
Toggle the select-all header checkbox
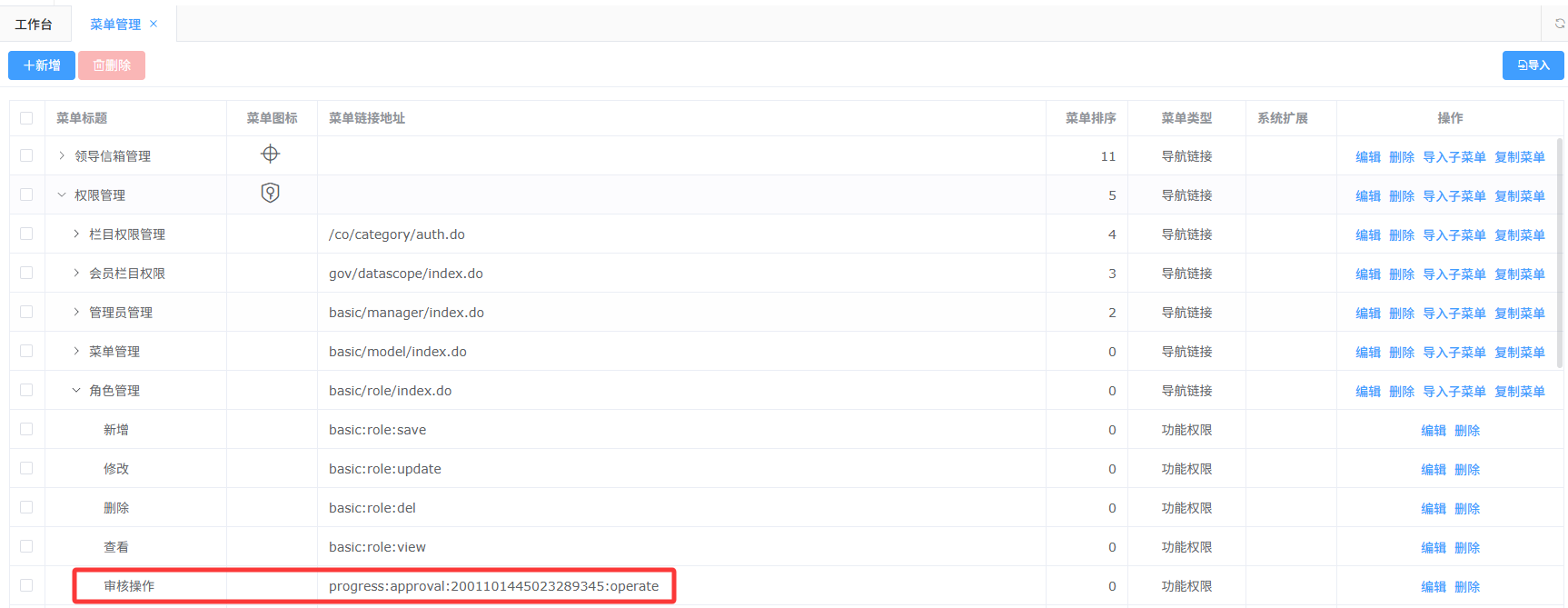26,118
